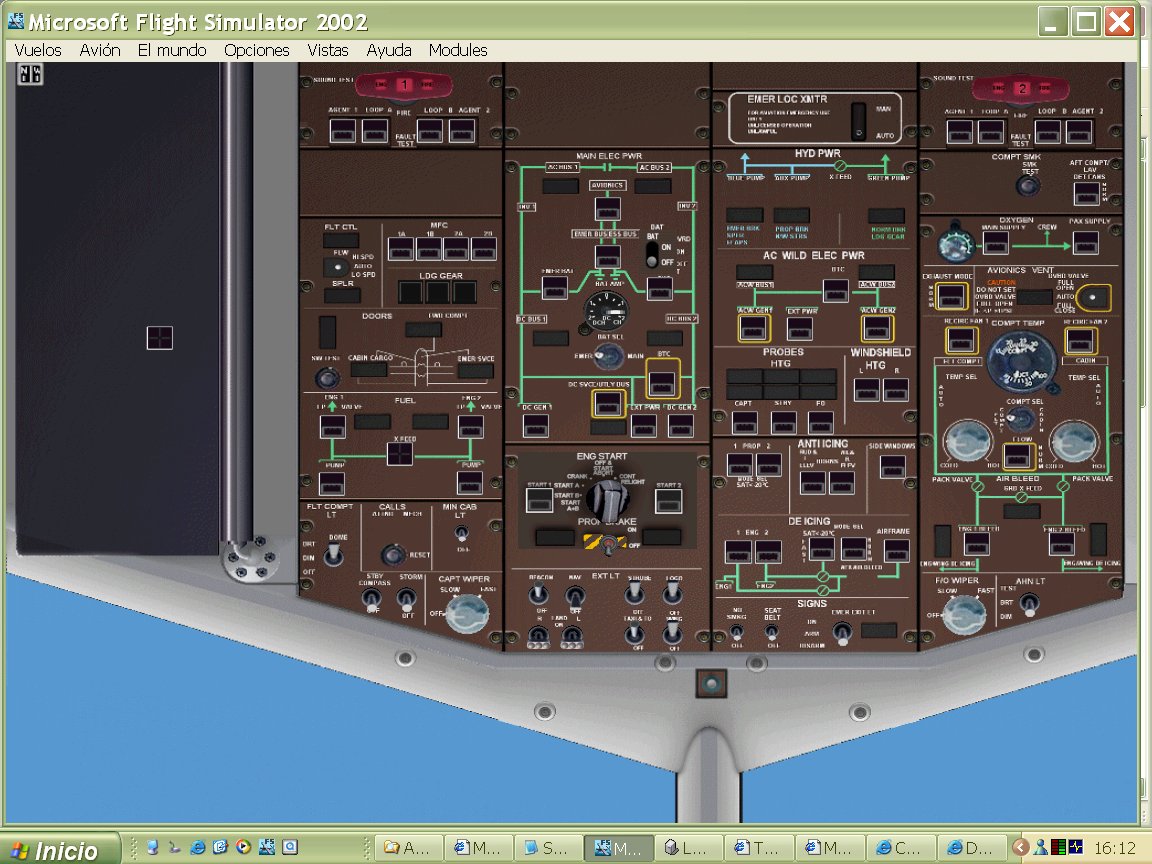Screen dimensions: 1152x864
Task: Click the panel crosshair icon on blank panel
Action: pyautogui.click(x=159, y=337)
